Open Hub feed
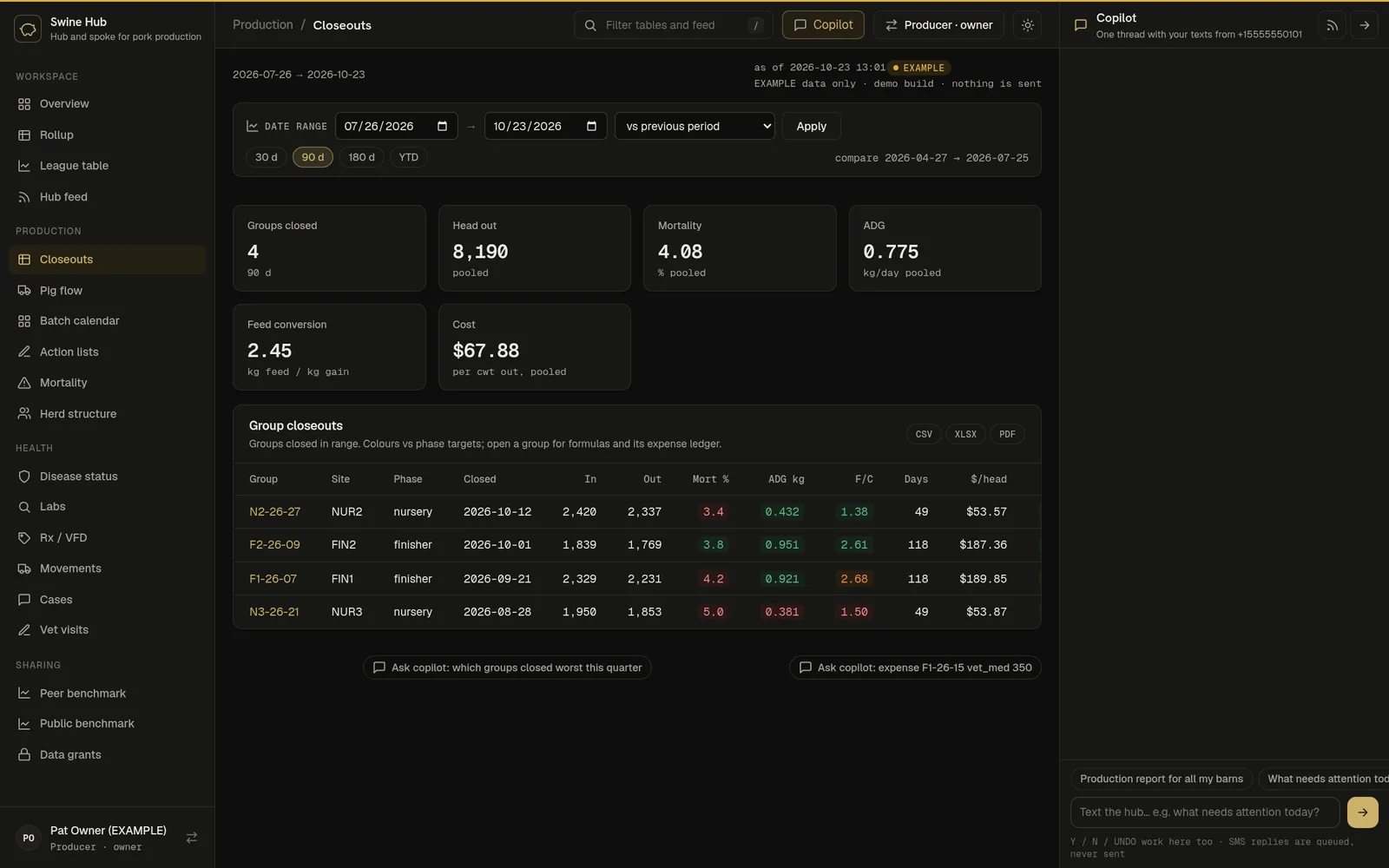The height and width of the screenshot is (868, 1389). 108,197
